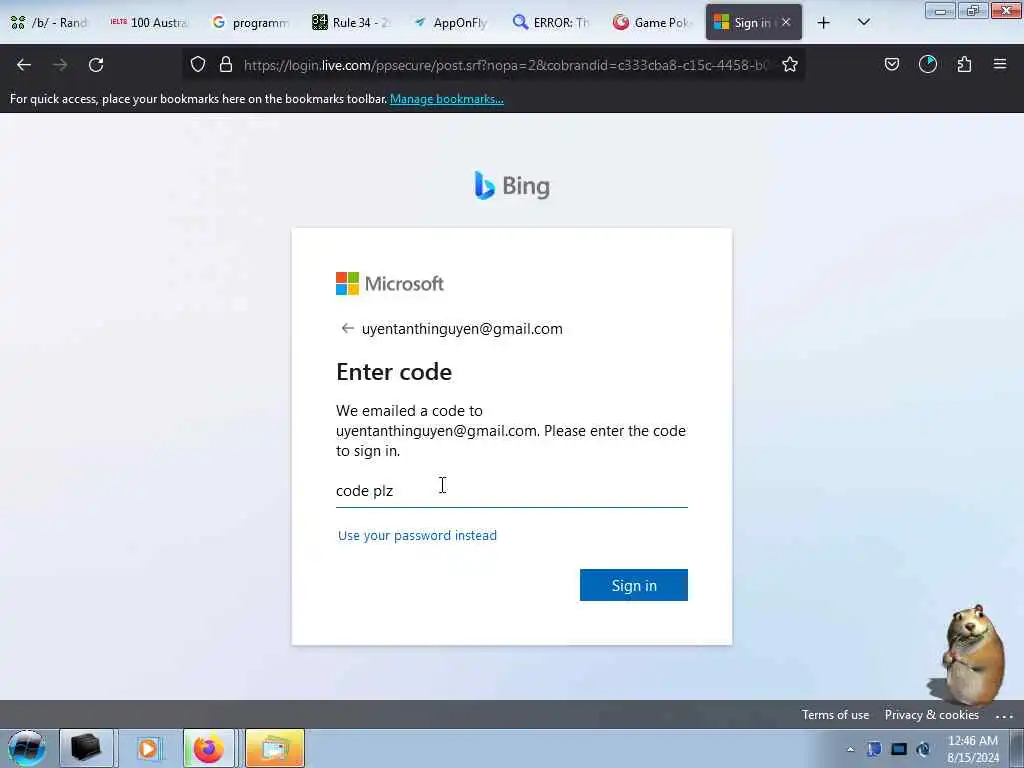Click the code input field
This screenshot has height=768, width=1024.
pyautogui.click(x=511, y=491)
